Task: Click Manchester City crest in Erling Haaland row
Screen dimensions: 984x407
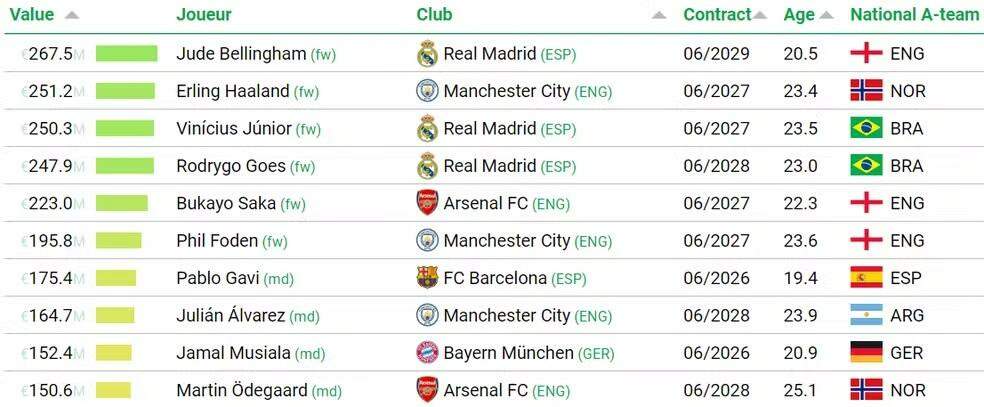Action: [427, 91]
